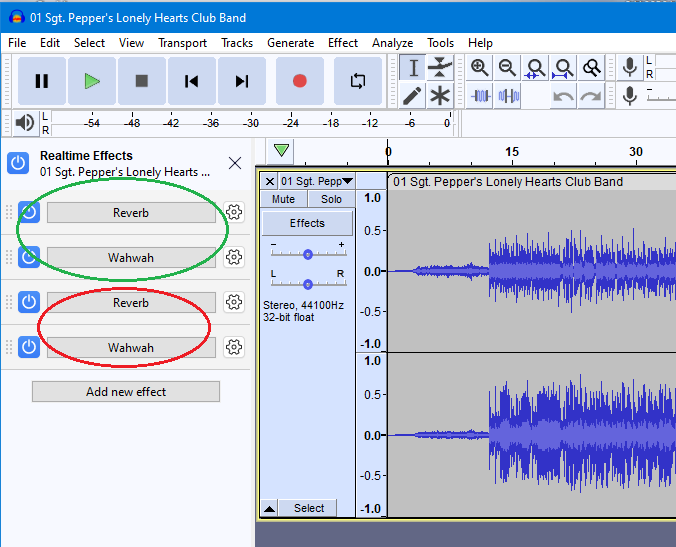Click the Zoom Out magnifier
The height and width of the screenshot is (547, 676).
[x=507, y=68]
